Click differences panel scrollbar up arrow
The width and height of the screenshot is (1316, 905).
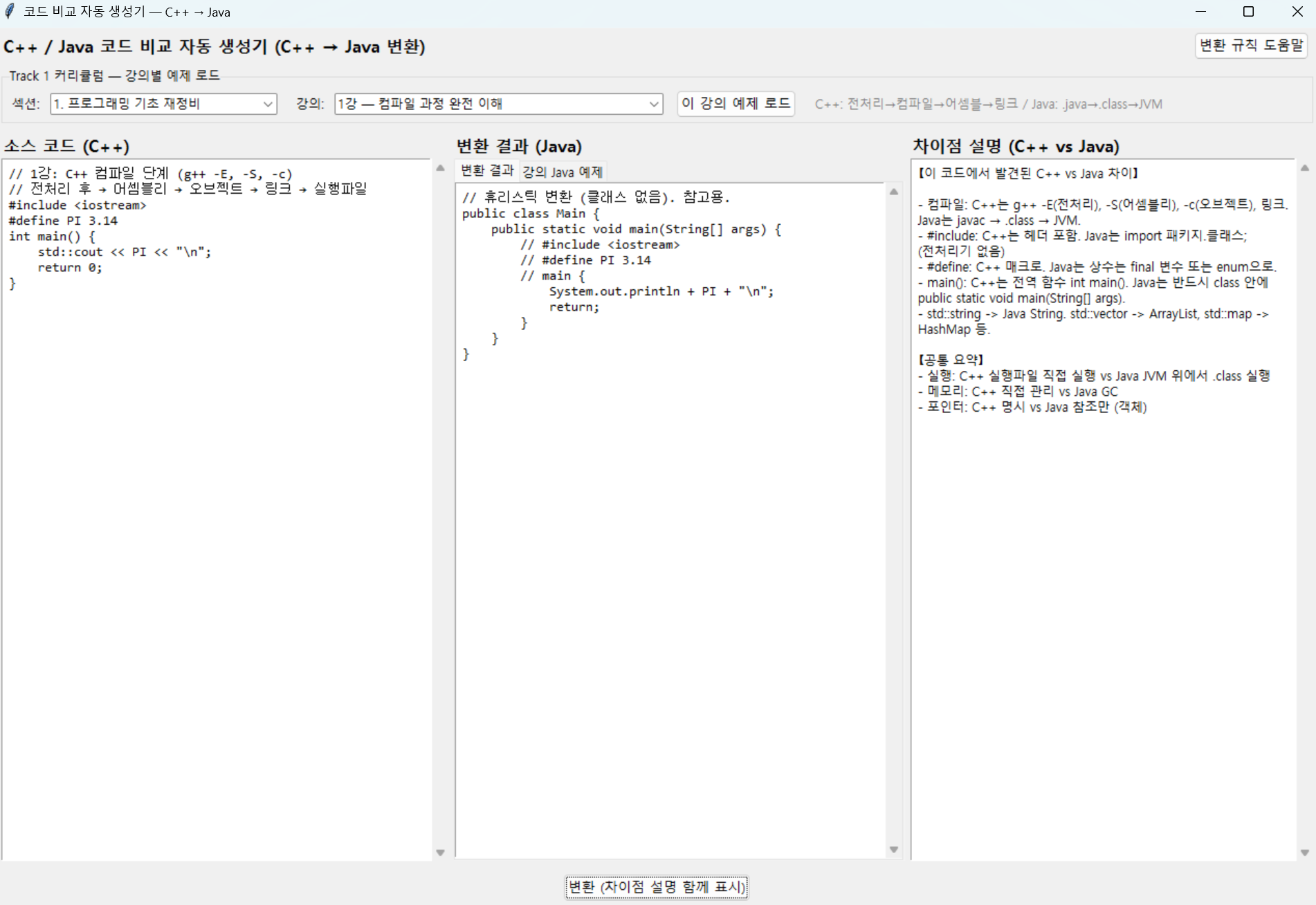pyautogui.click(x=1305, y=168)
